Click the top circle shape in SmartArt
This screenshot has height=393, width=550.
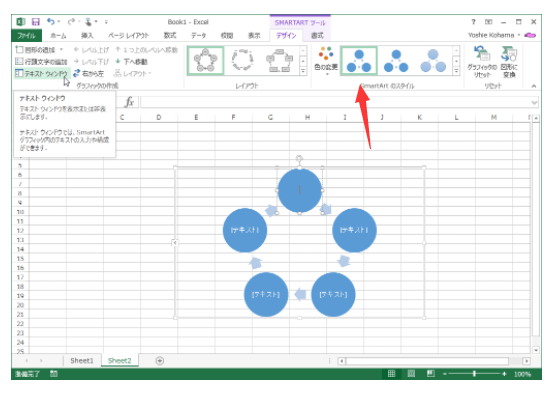coord(299,191)
